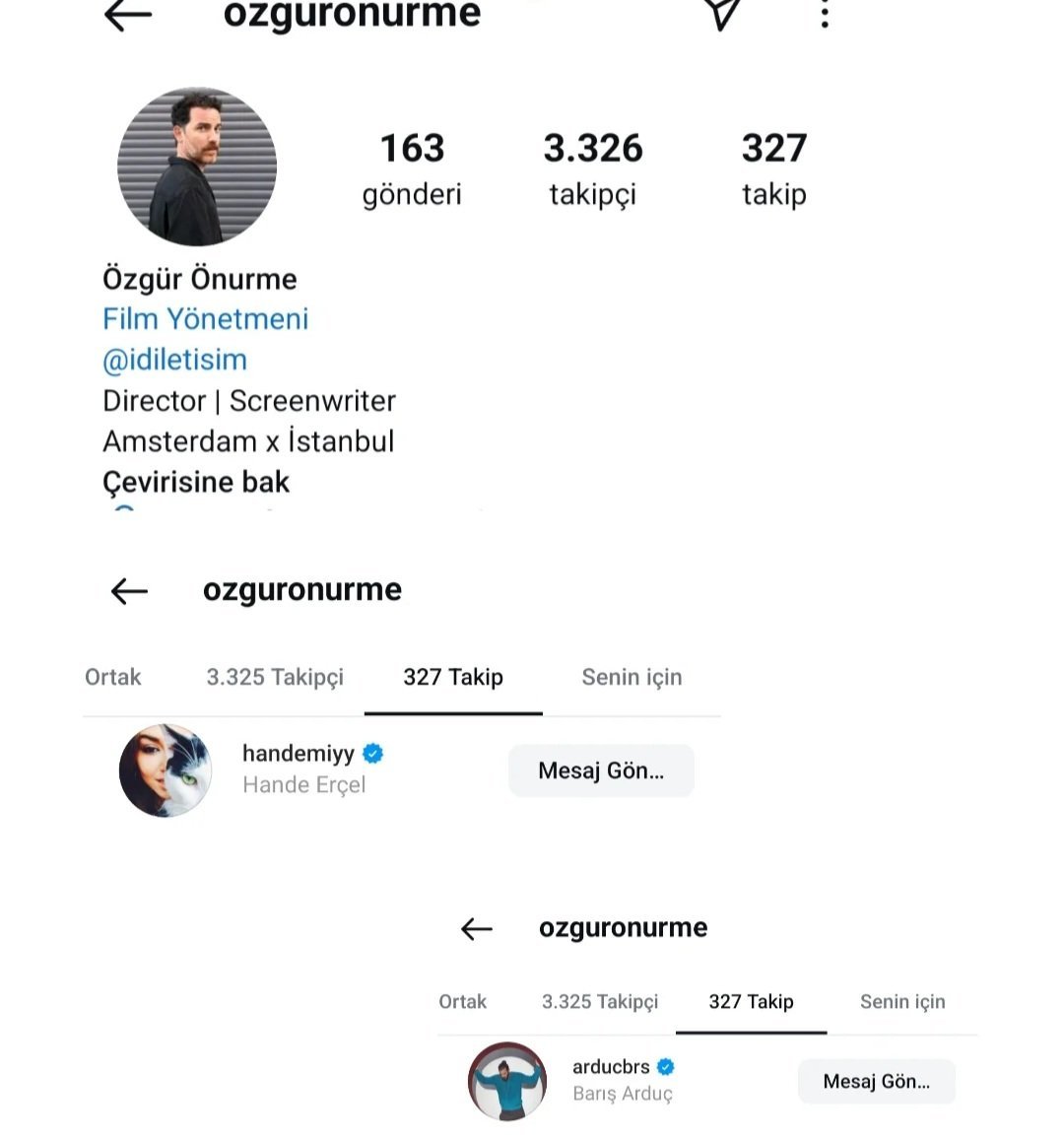This screenshot has height=1139, width=1064.
Task: Tap the paper plane share icon
Action: pyautogui.click(x=722, y=13)
